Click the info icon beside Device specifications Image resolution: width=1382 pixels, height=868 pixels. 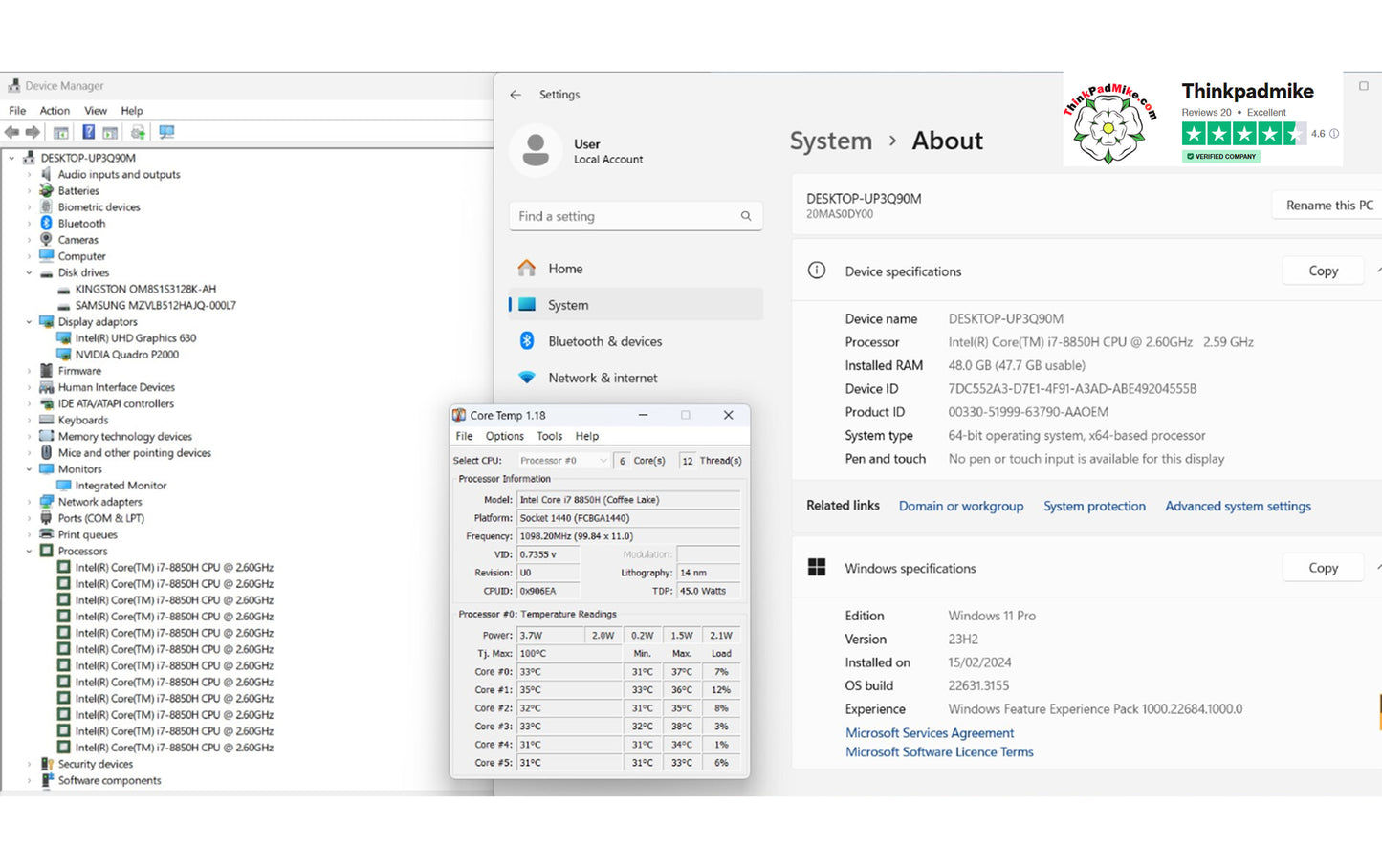tap(817, 271)
